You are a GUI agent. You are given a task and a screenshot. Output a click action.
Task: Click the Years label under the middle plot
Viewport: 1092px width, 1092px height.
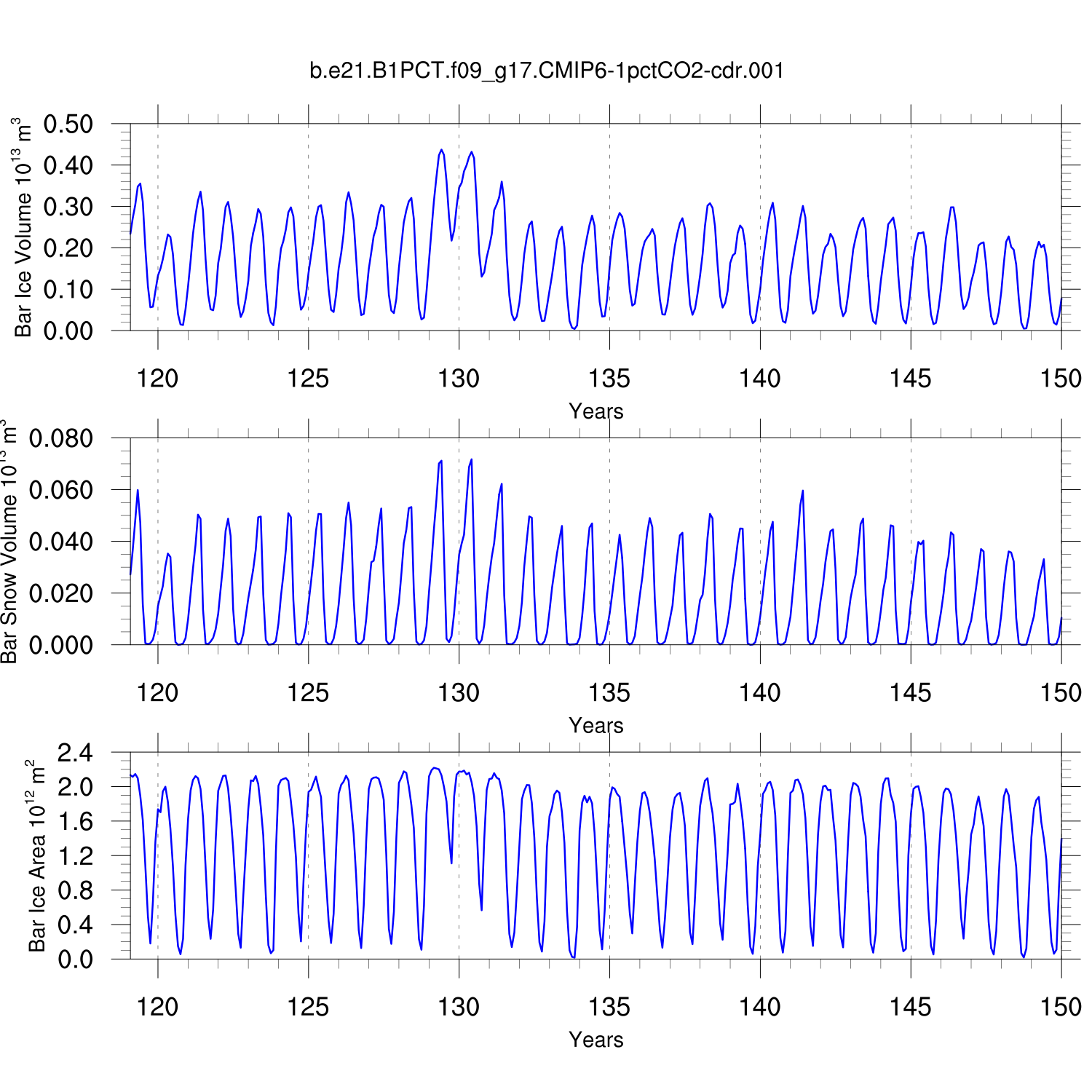pos(596,726)
